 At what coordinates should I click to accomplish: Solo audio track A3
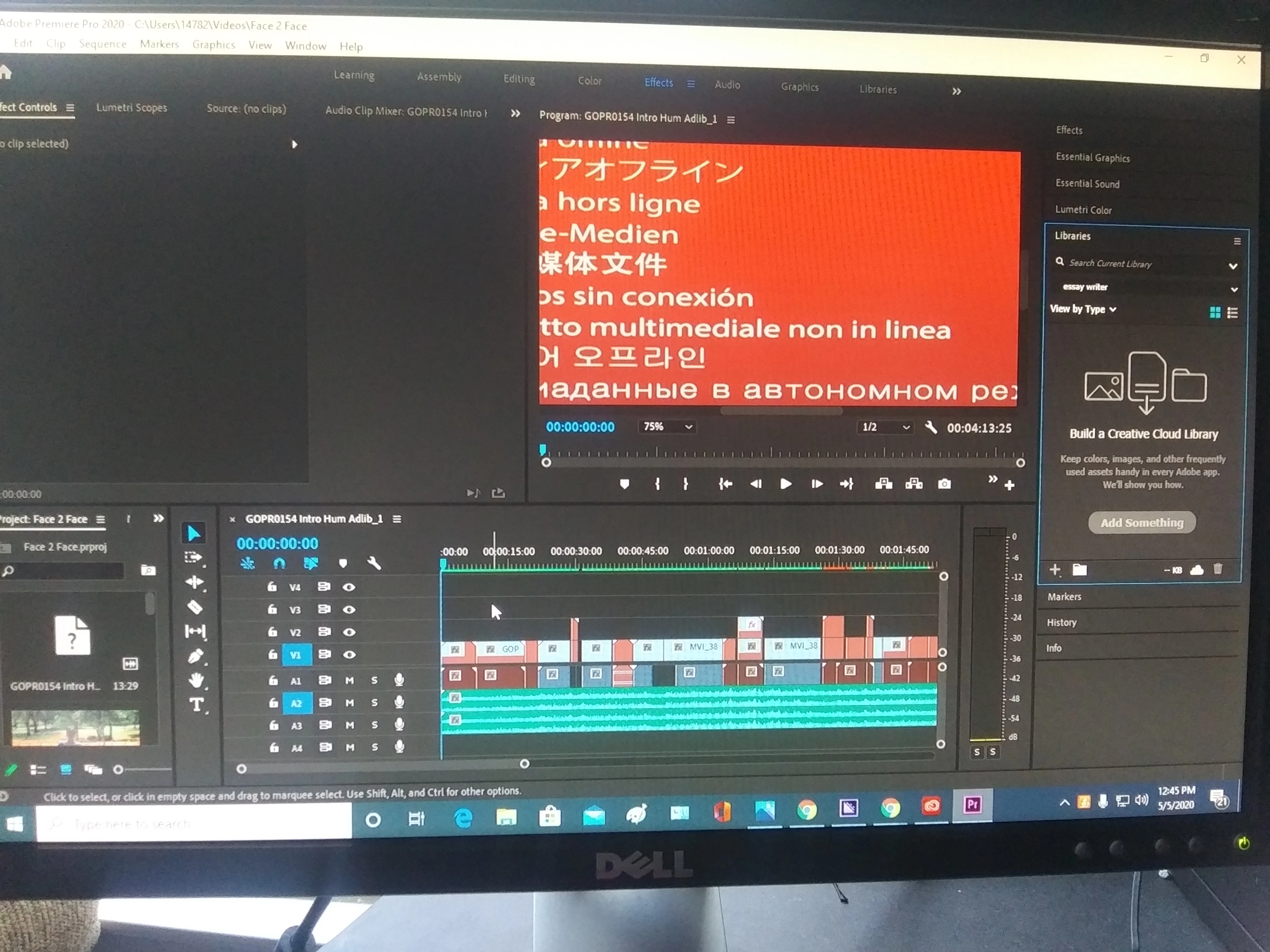point(374,725)
